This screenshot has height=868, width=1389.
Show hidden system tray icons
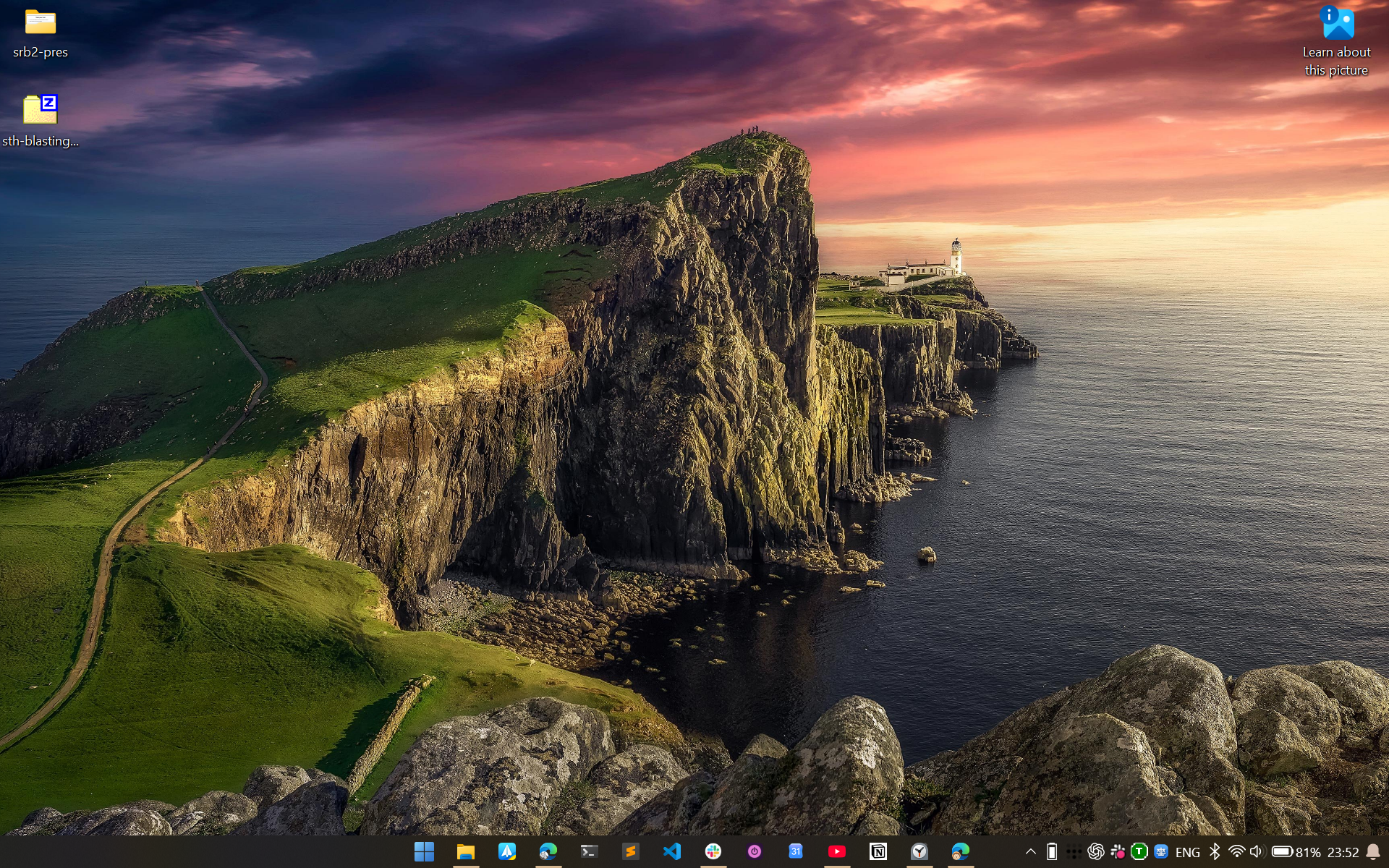click(x=1030, y=852)
